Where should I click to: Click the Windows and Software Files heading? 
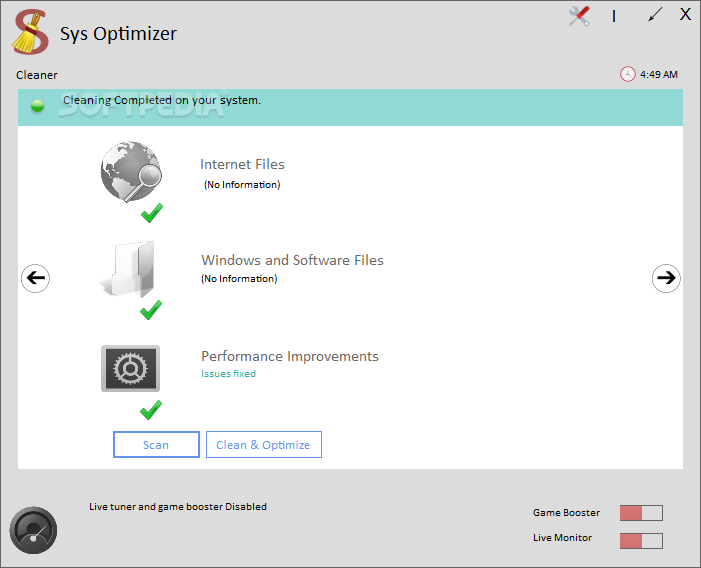[292, 260]
